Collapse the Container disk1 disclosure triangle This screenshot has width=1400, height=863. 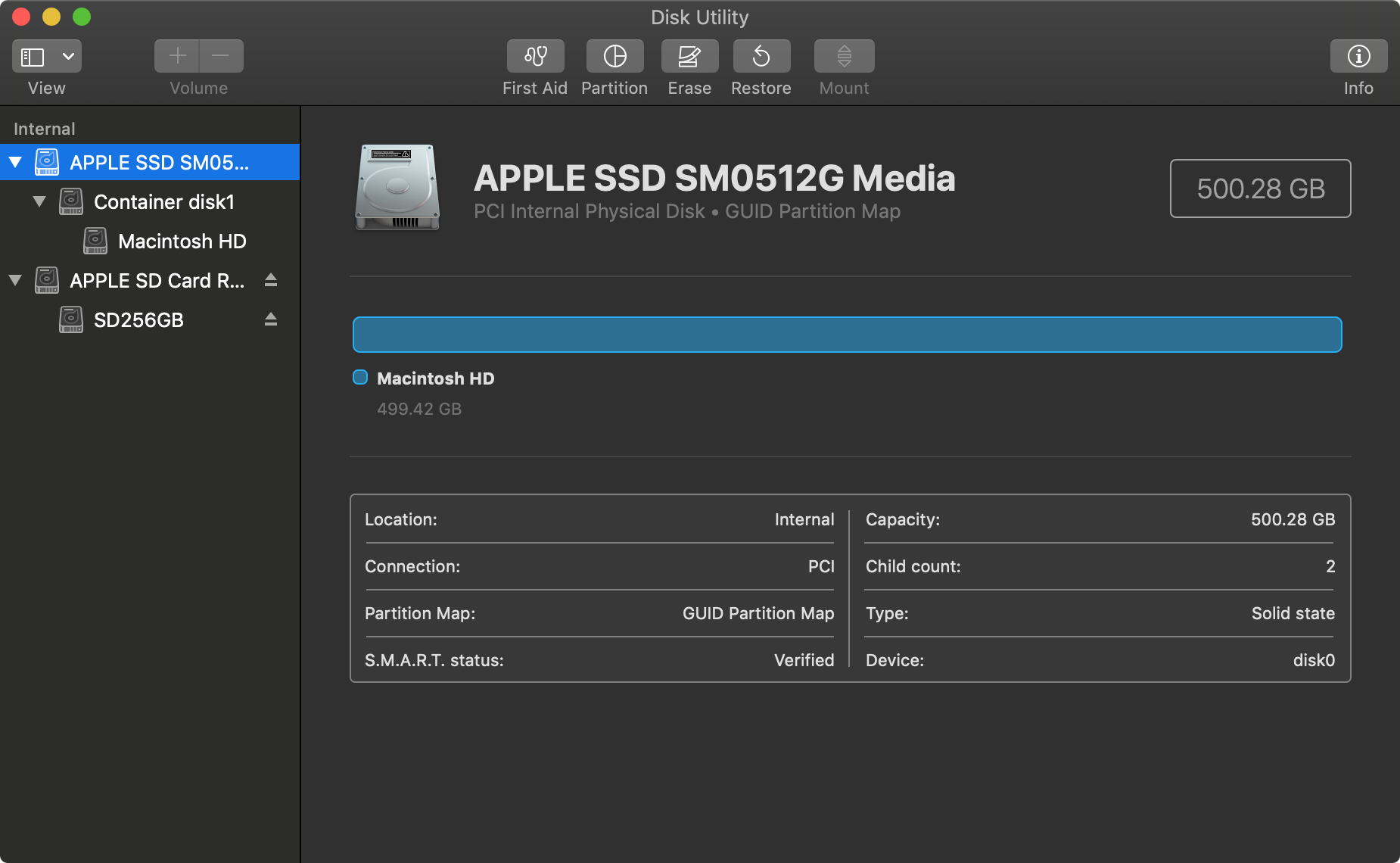point(39,201)
